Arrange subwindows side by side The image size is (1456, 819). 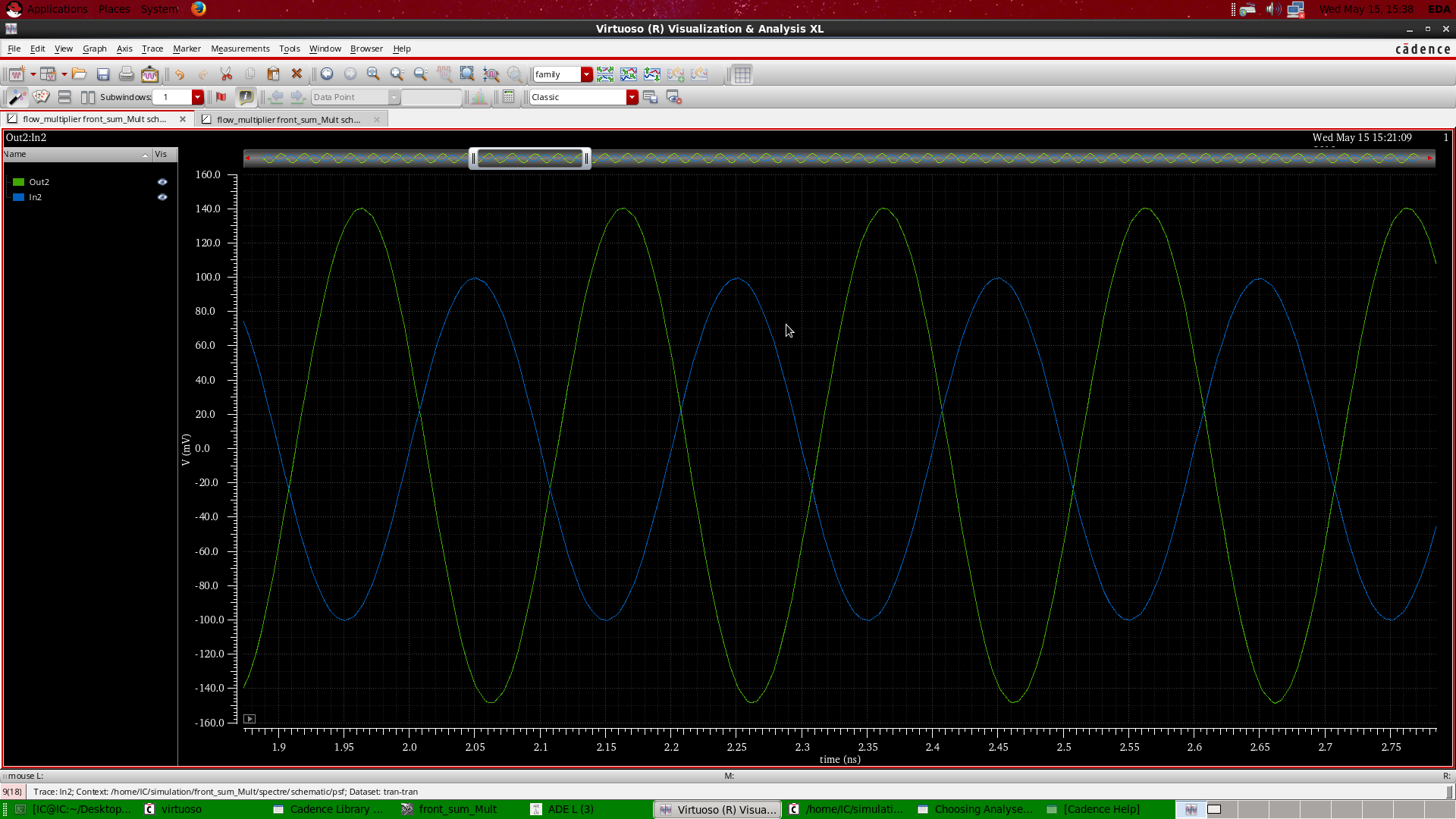pyautogui.click(x=88, y=97)
